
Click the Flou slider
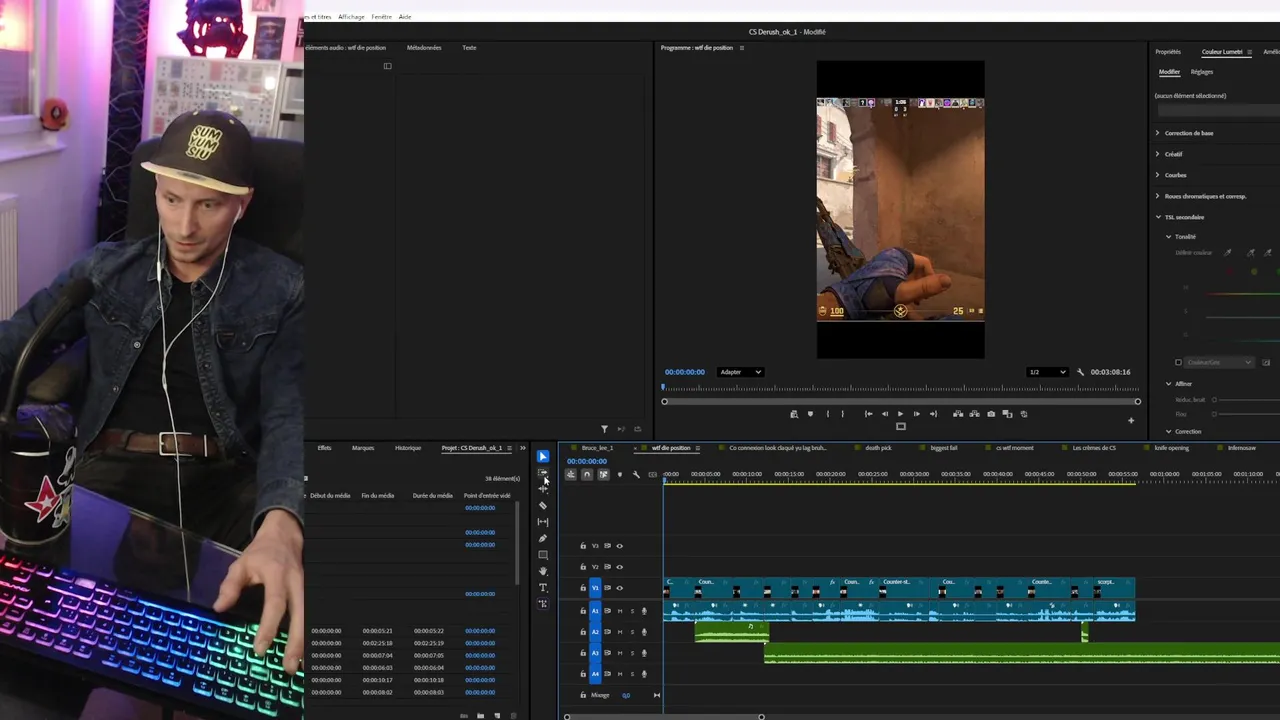pos(1245,413)
